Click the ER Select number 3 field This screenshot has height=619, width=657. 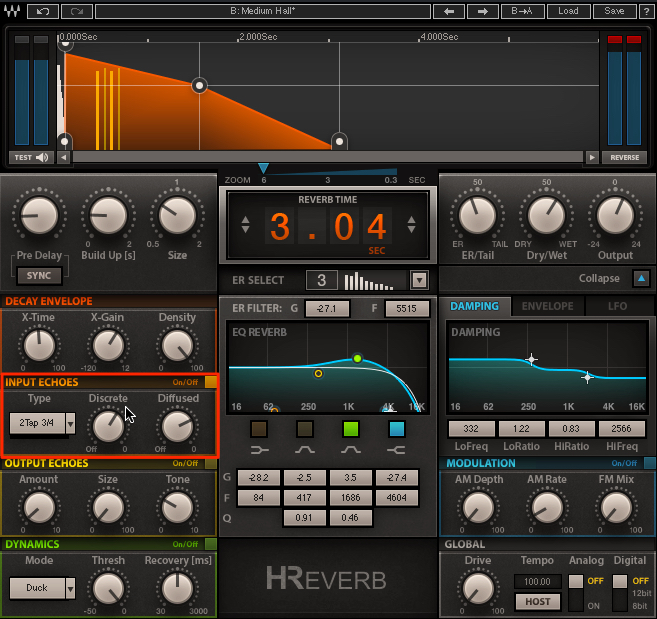321,280
